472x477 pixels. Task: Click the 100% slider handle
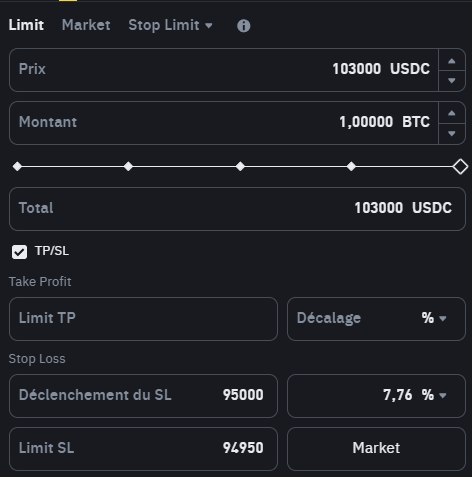pos(460,166)
